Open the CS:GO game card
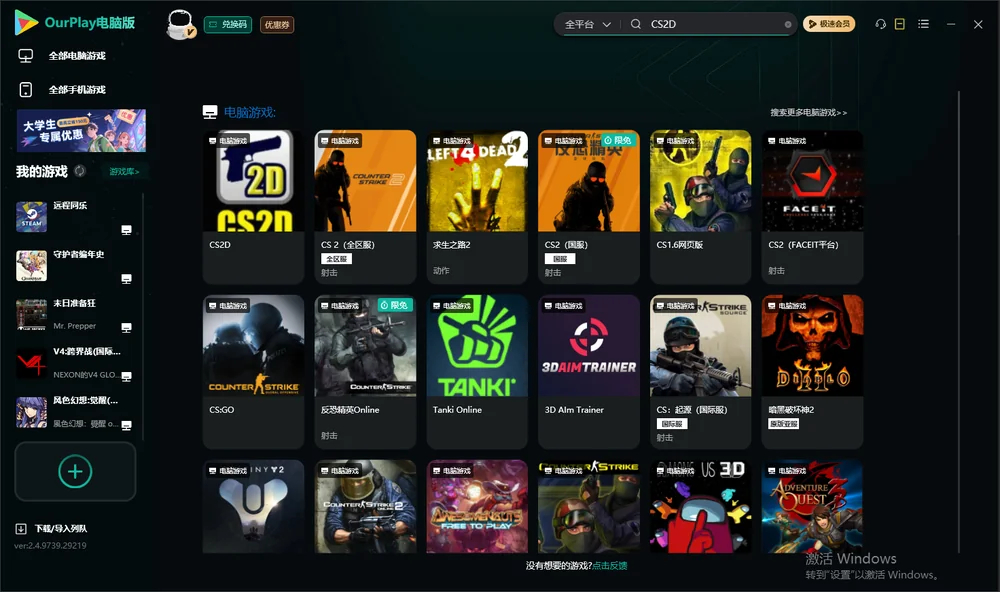Screen dimensions: 1000x592 click(x=254, y=372)
